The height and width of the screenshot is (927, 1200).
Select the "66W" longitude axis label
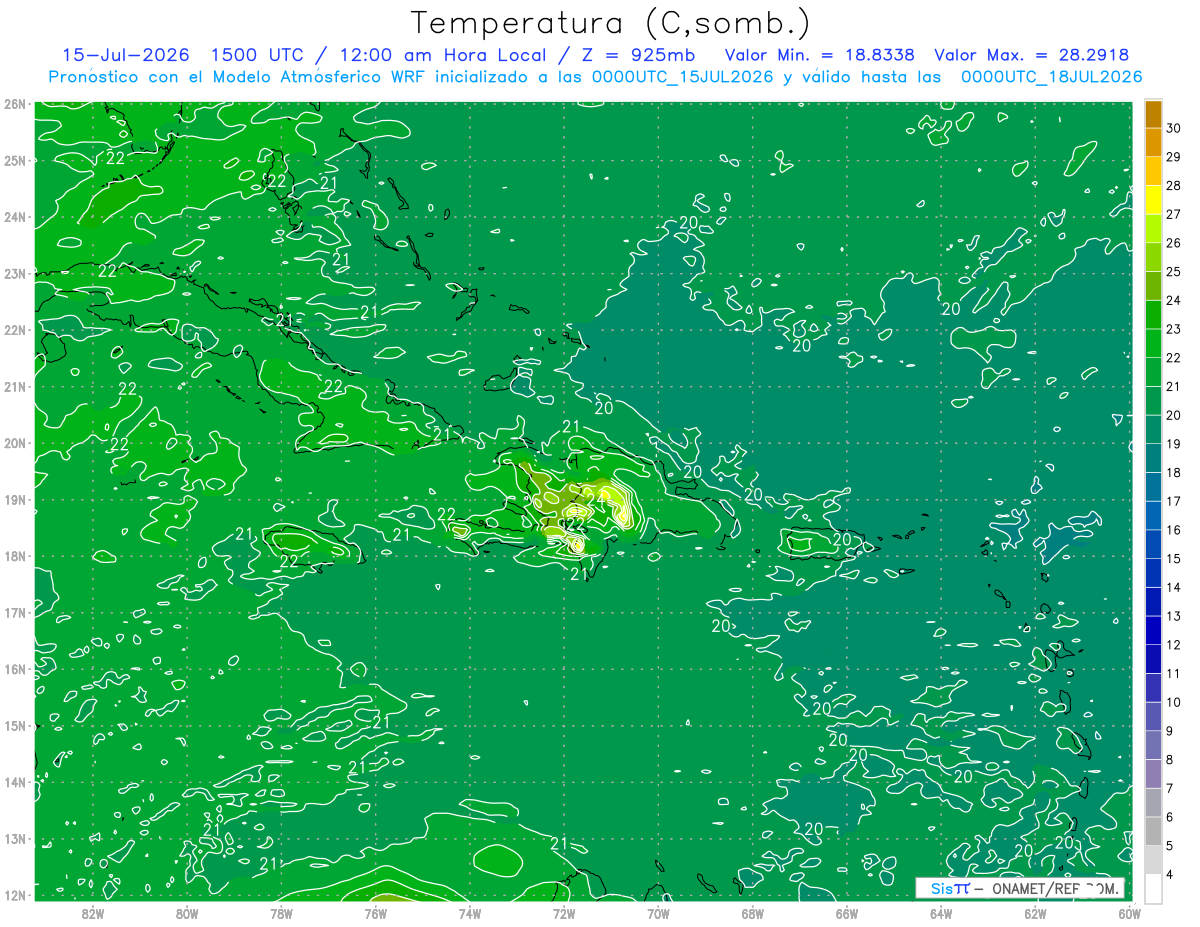tap(847, 913)
